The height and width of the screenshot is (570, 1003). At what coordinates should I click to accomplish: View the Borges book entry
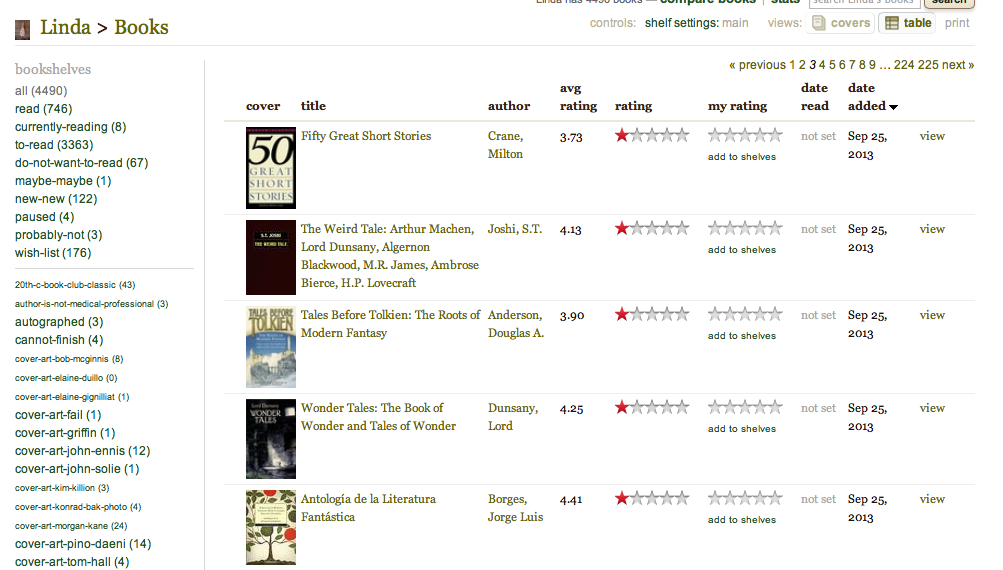click(x=932, y=499)
